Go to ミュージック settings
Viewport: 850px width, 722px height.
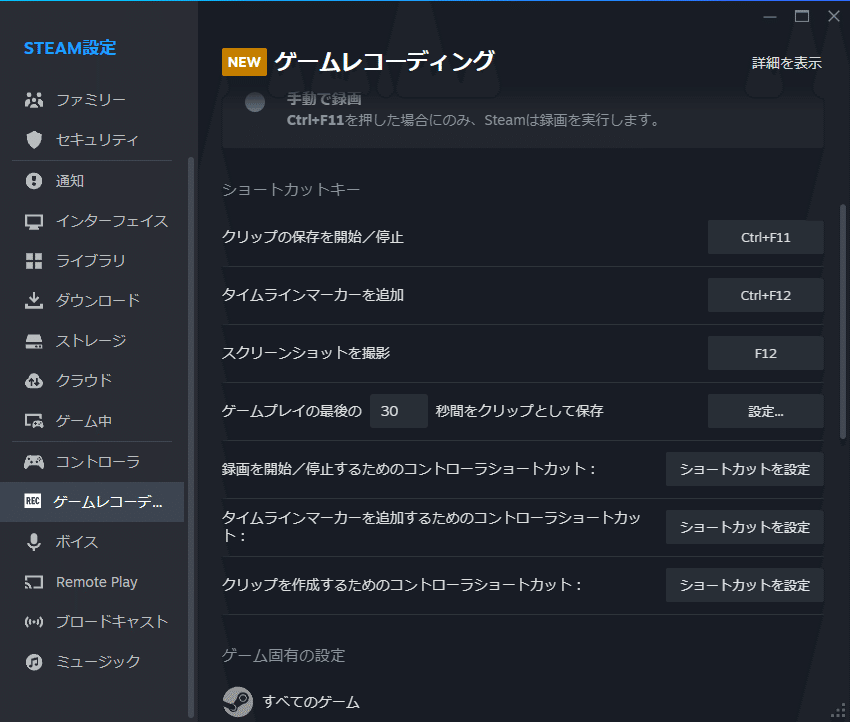92,662
